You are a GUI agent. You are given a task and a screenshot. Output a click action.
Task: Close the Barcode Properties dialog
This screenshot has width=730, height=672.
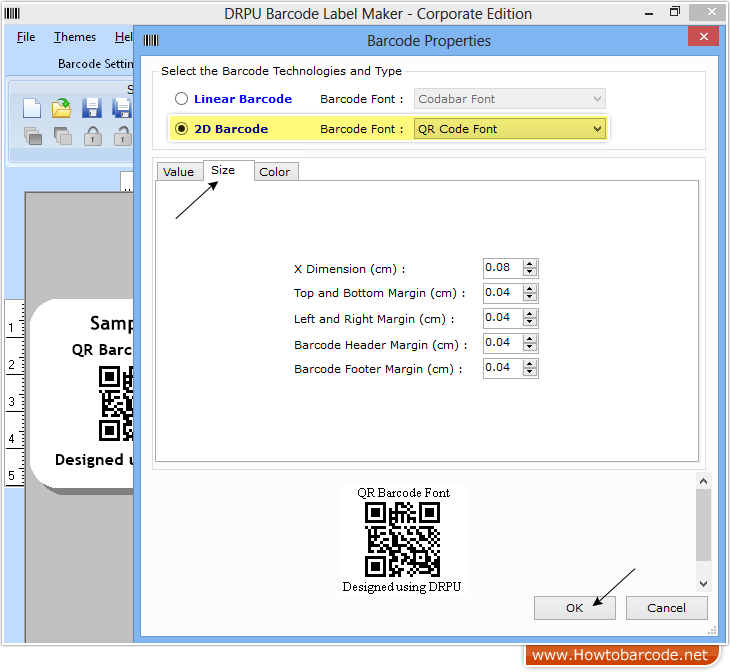[x=703, y=36]
